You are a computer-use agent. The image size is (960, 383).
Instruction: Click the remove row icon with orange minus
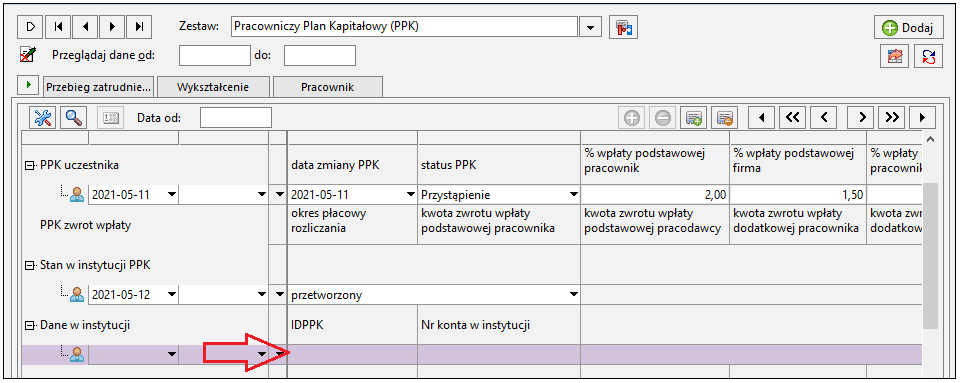tap(725, 117)
